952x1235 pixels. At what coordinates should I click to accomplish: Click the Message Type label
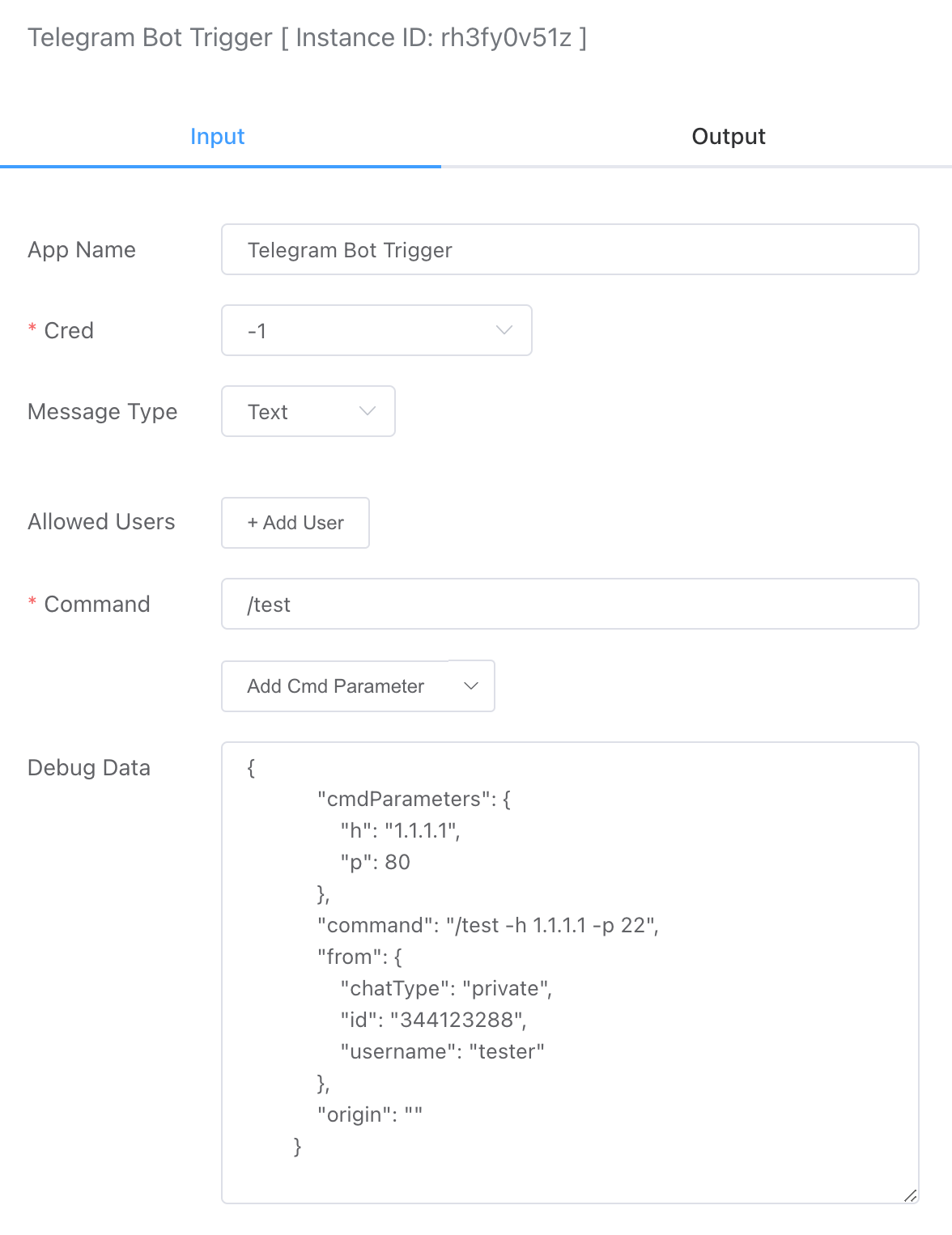[102, 412]
